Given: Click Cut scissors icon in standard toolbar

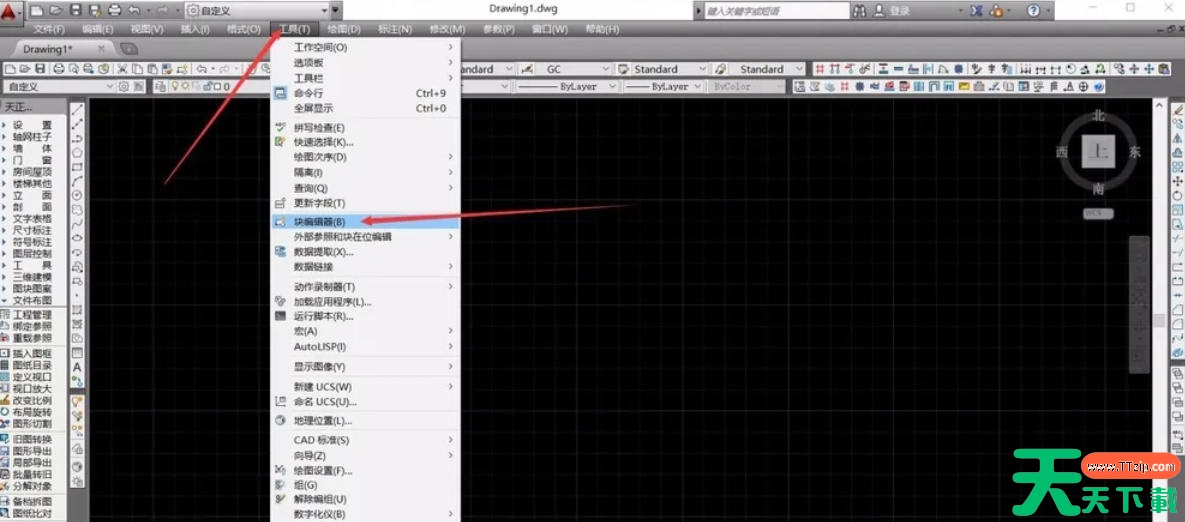Looking at the screenshot, I should (x=122, y=69).
